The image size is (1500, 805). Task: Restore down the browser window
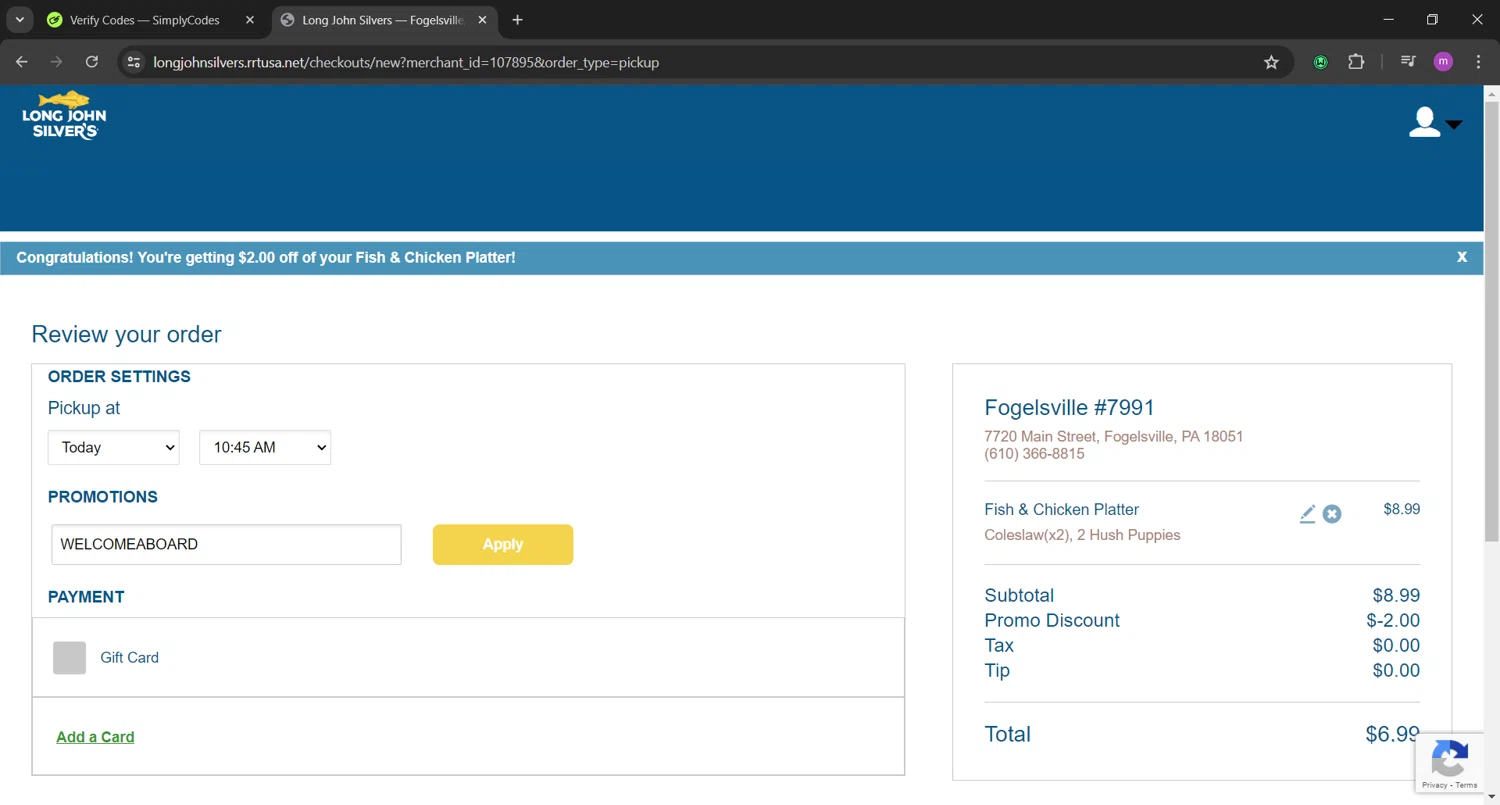(x=1432, y=20)
